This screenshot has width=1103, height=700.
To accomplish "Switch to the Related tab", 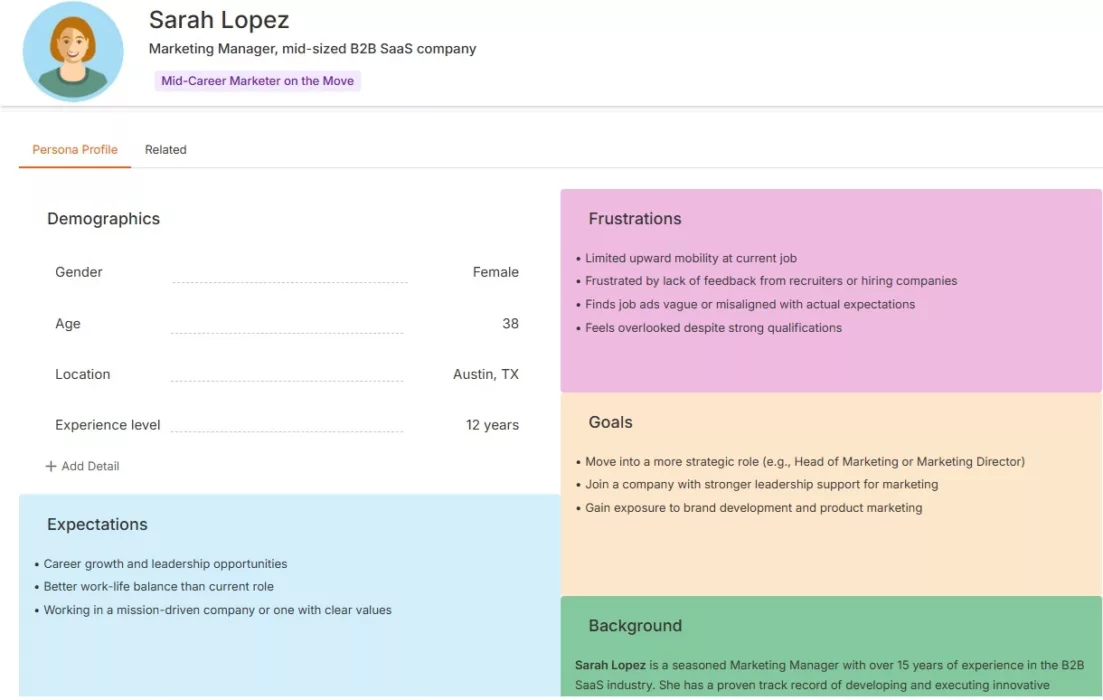I will (x=165, y=150).
